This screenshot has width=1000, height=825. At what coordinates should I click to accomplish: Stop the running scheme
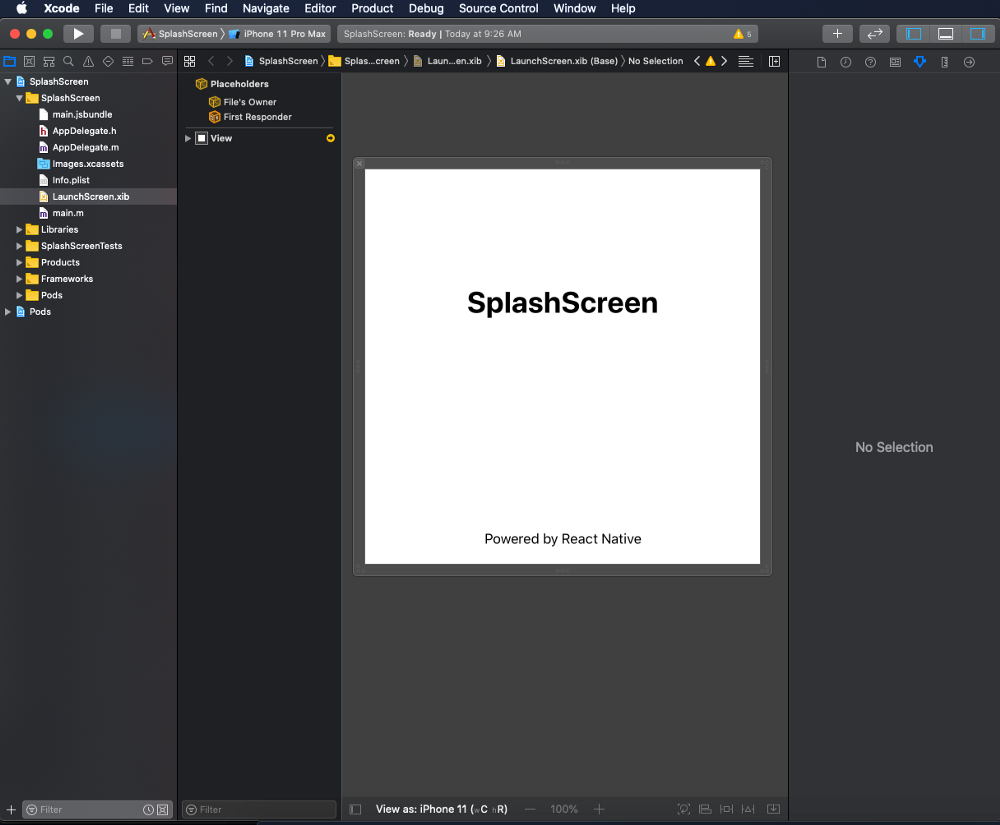click(115, 34)
